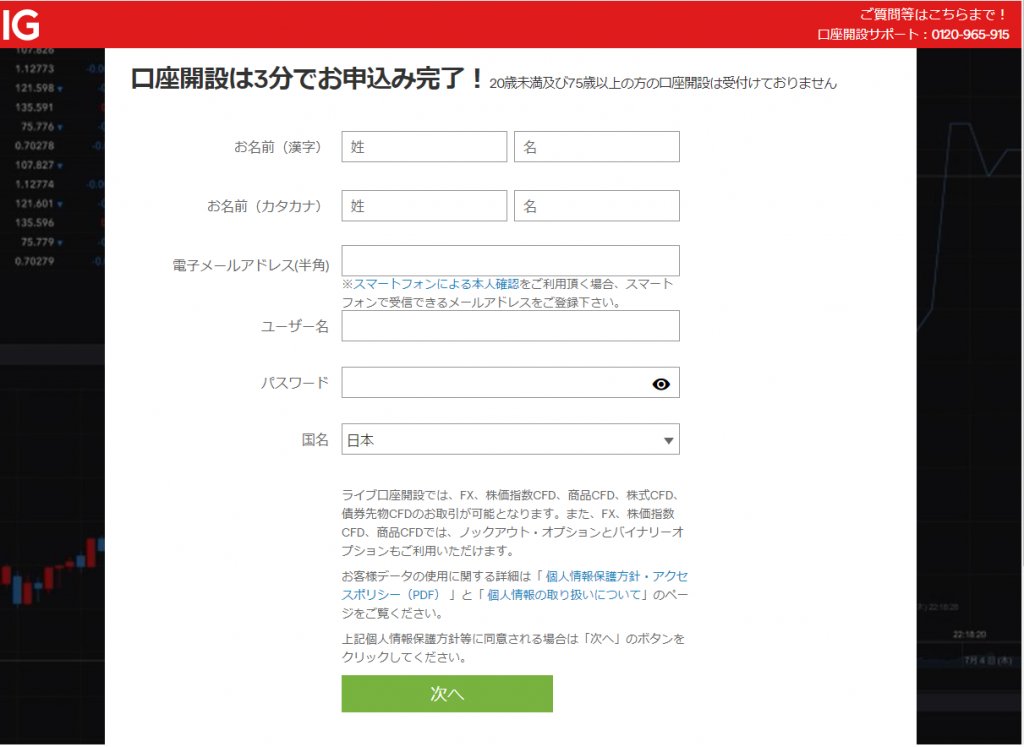Screen dimensions: 1024x747
Task: Click the お名前（カタカナ） label
Action: click(x=264, y=206)
